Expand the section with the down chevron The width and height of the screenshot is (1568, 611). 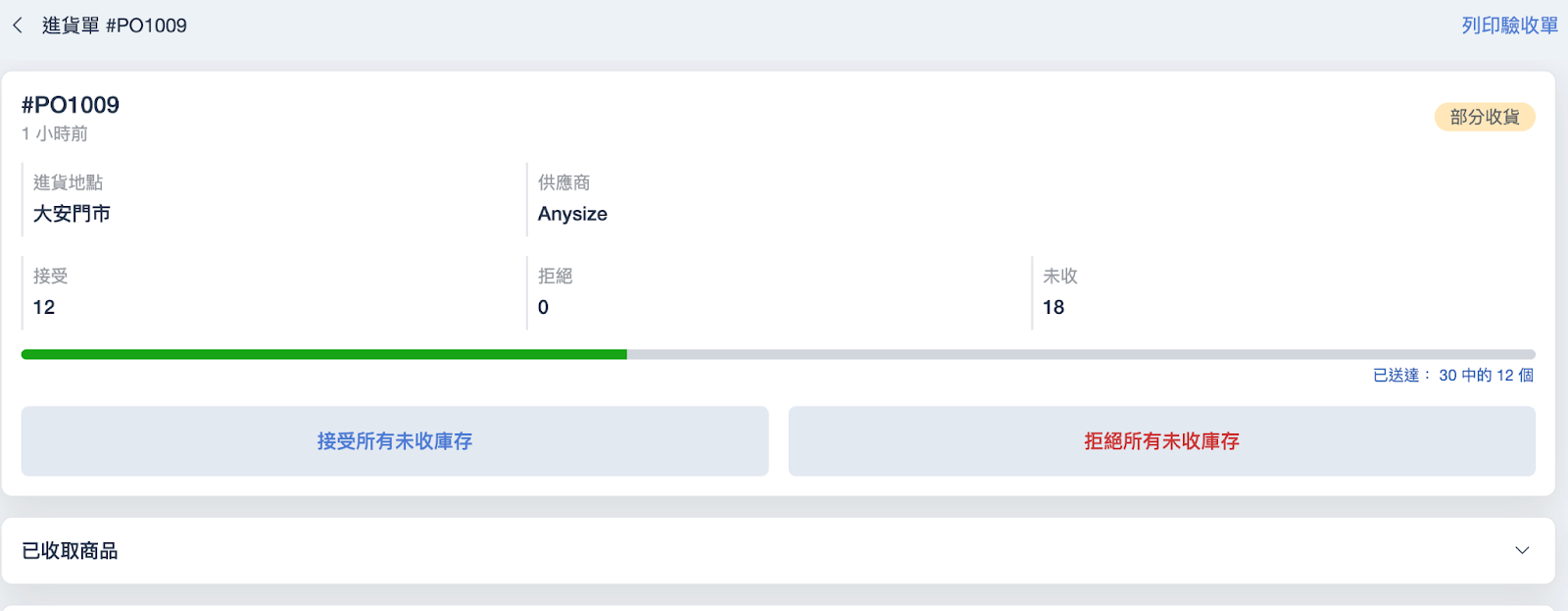[1521, 550]
